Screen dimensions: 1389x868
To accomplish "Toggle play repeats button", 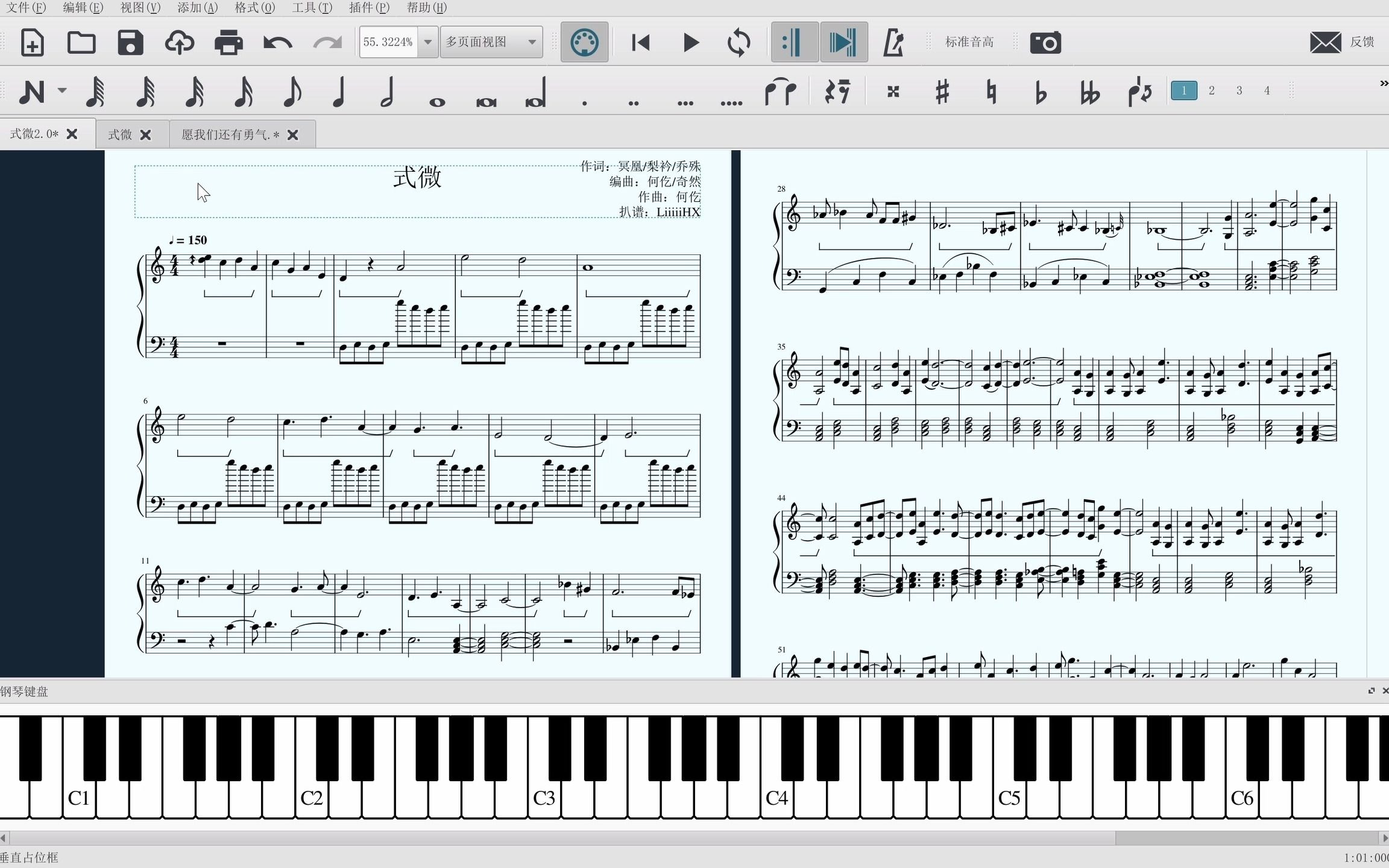I will pos(795,42).
